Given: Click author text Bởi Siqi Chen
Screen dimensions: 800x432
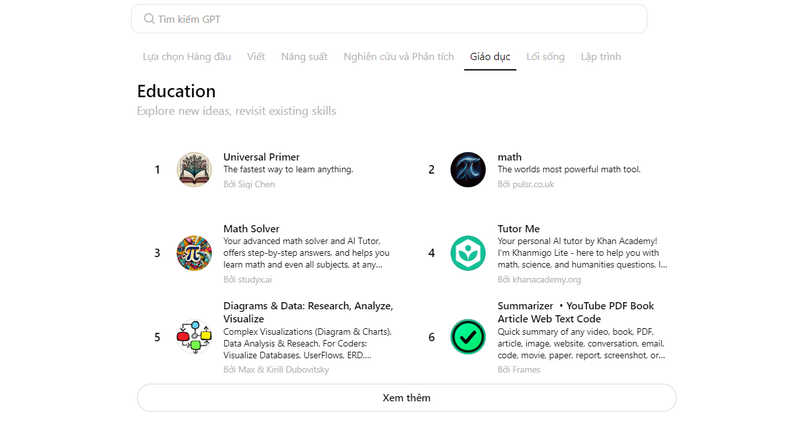Looking at the screenshot, I should coord(249,184).
